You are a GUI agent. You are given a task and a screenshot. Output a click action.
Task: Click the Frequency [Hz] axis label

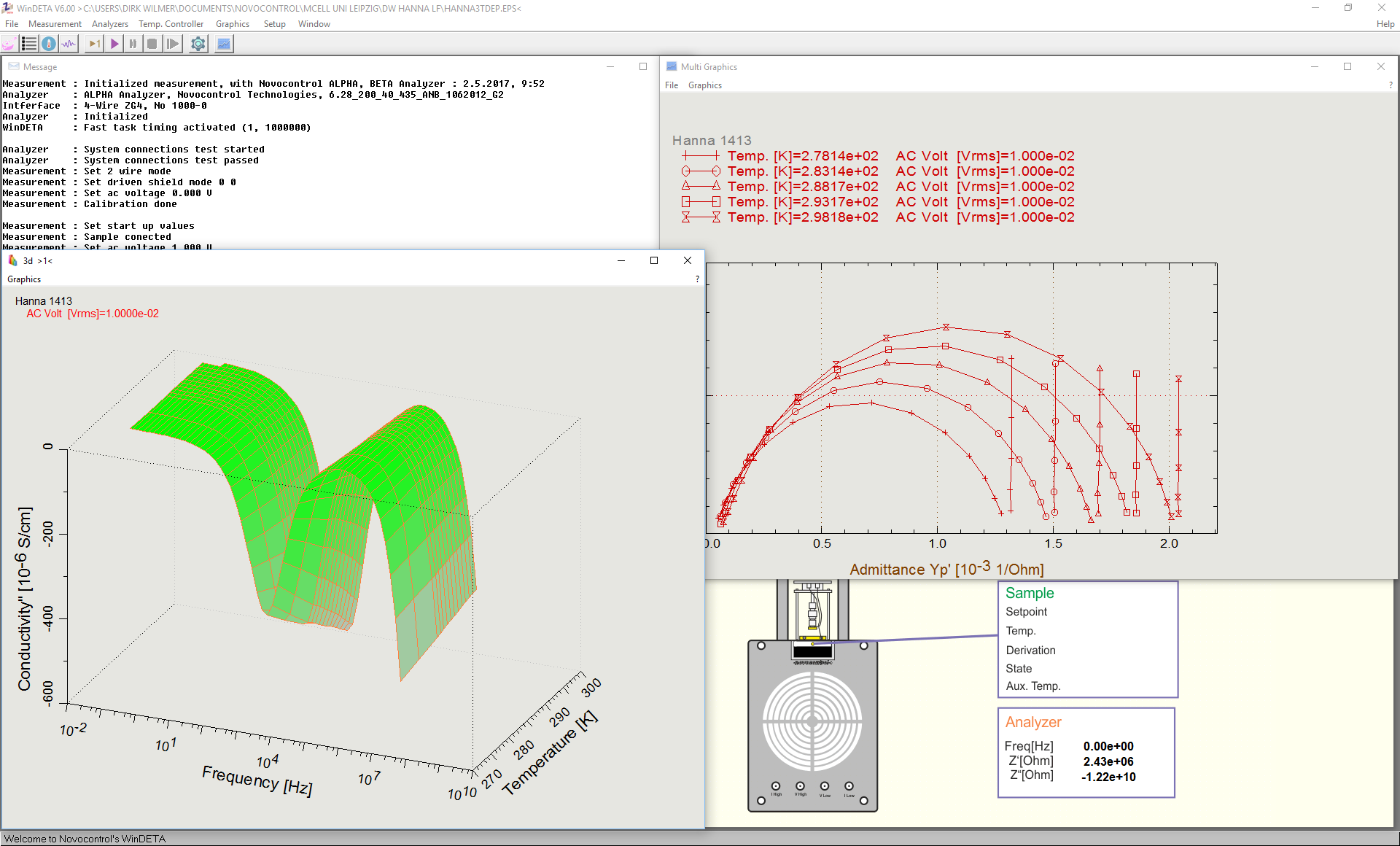point(257,780)
